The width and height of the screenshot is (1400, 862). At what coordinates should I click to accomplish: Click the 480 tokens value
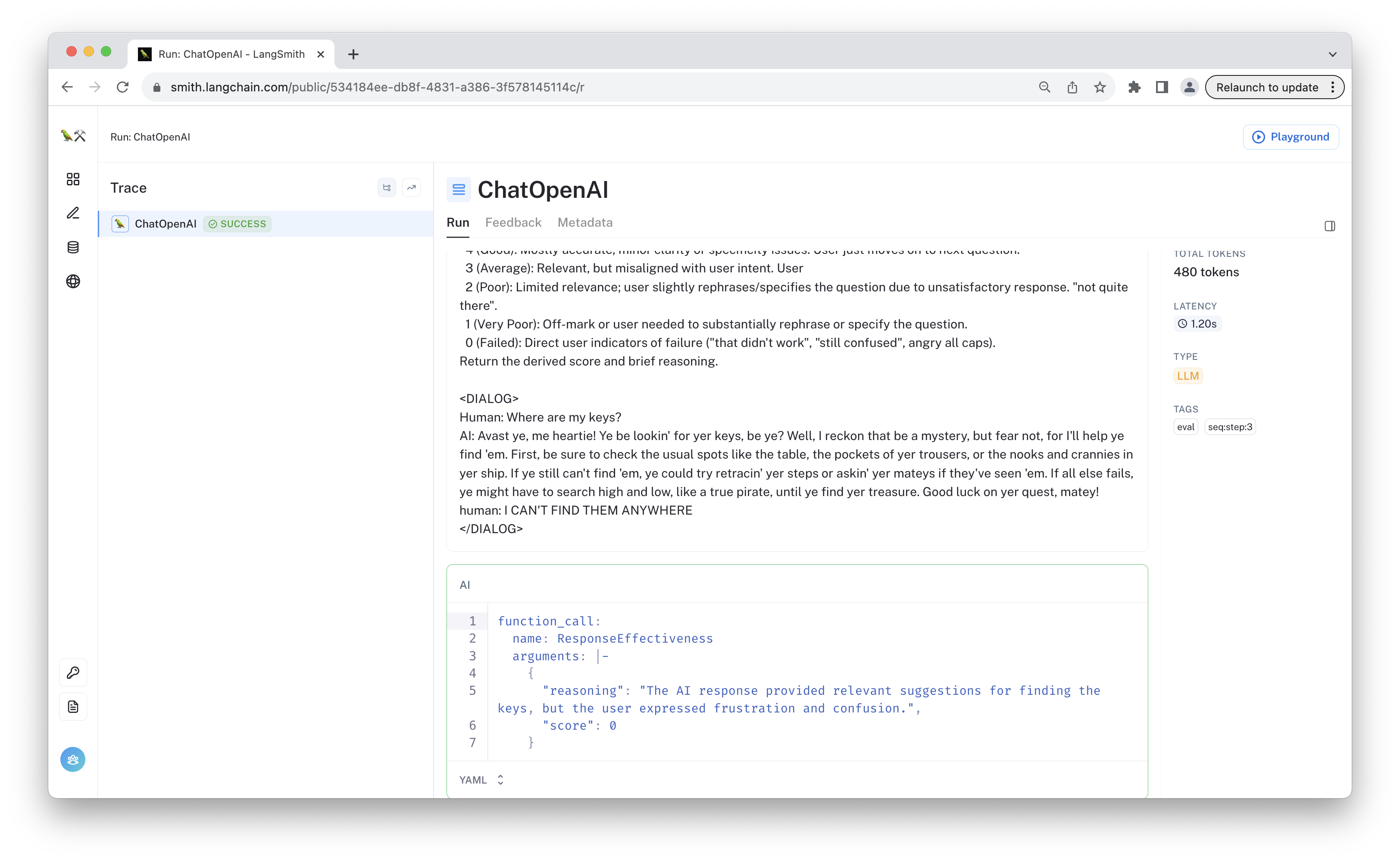1206,272
